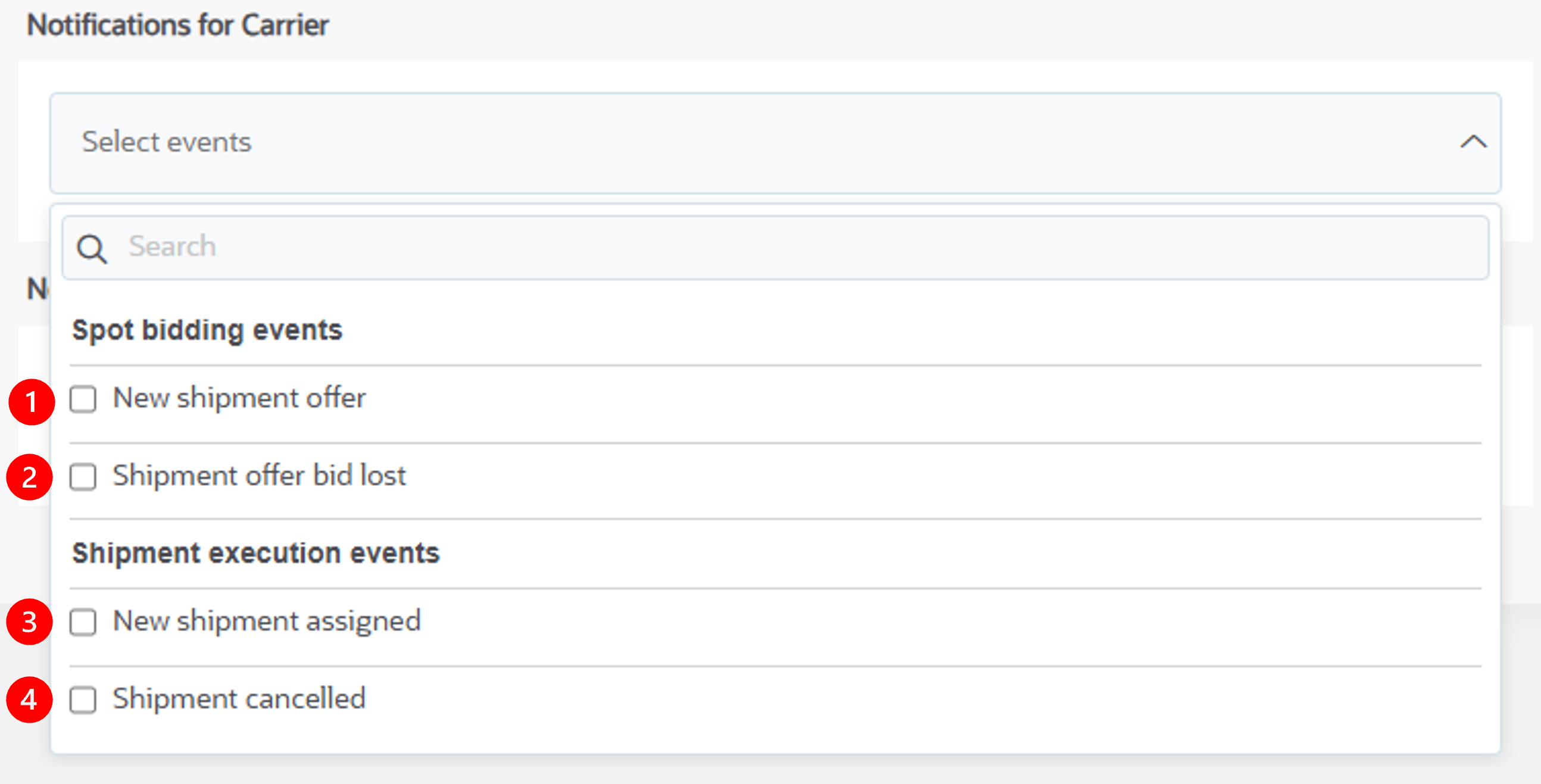Click the 'Spot bidding events' group heading

[207, 330]
